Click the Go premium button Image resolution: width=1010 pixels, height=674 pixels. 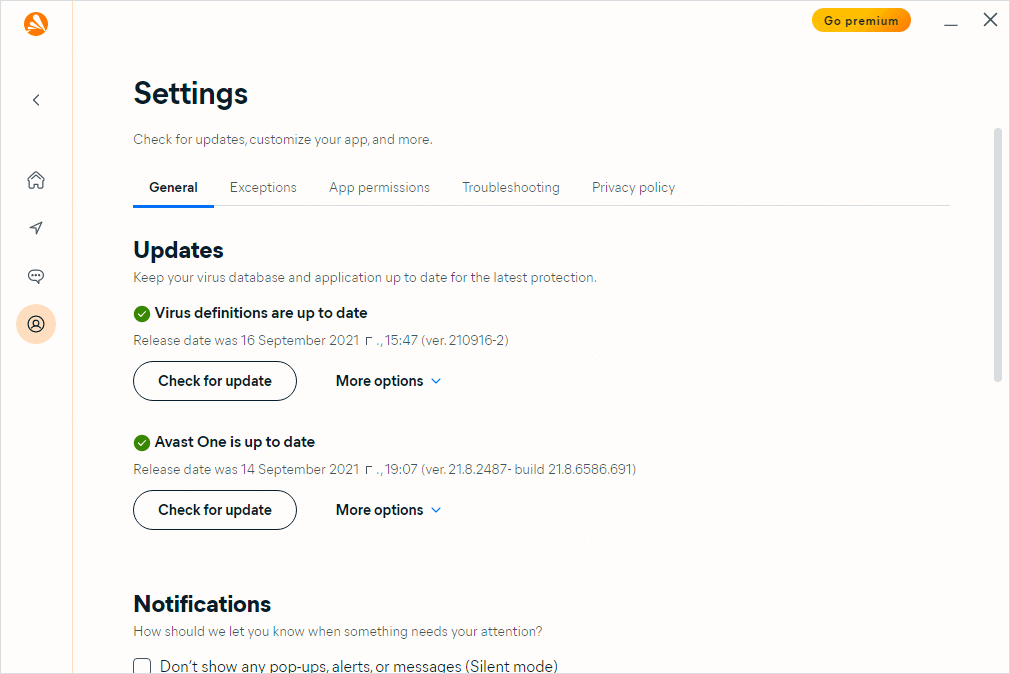pos(860,21)
